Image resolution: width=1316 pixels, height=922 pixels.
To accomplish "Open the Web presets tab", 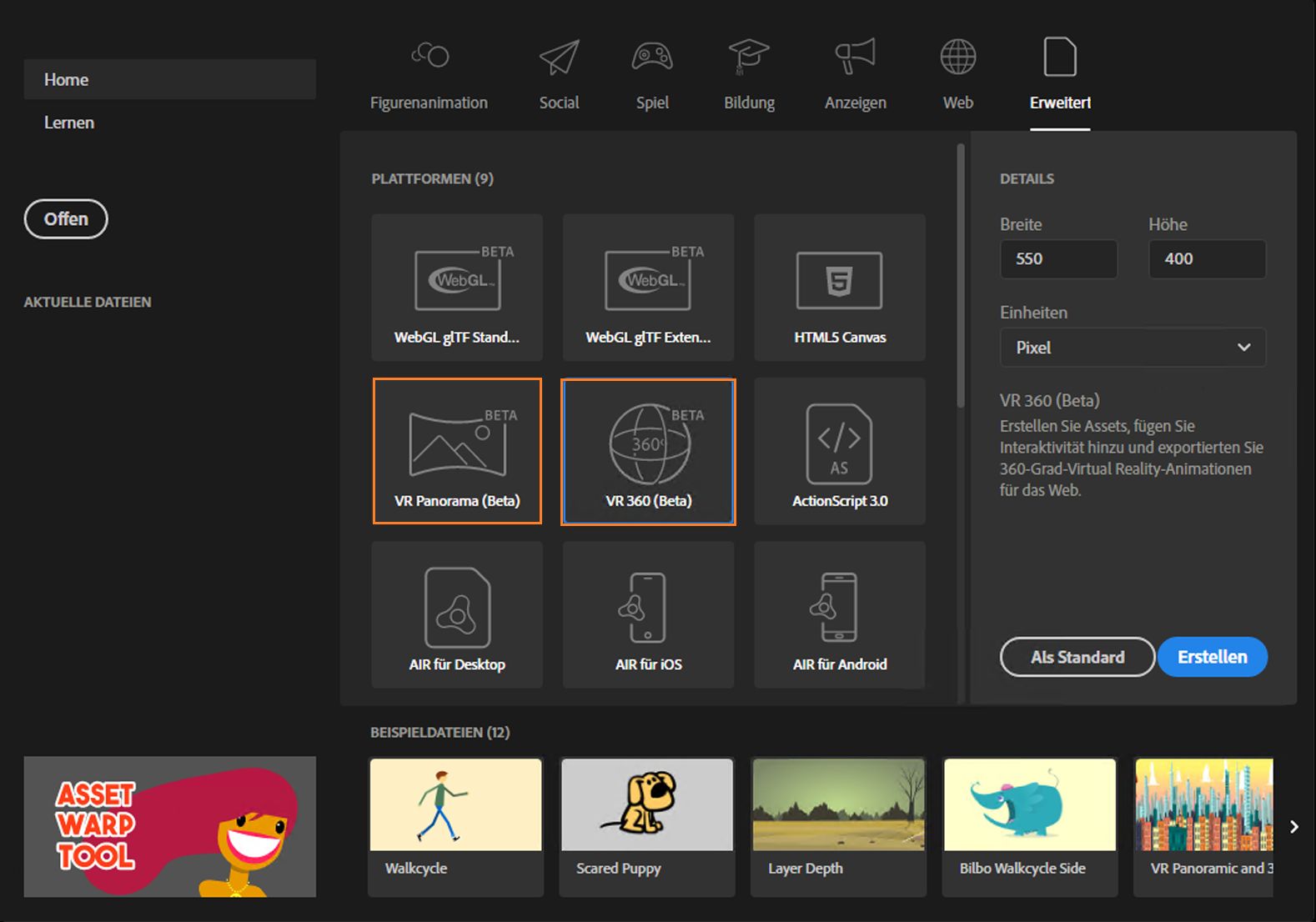I will [958, 76].
